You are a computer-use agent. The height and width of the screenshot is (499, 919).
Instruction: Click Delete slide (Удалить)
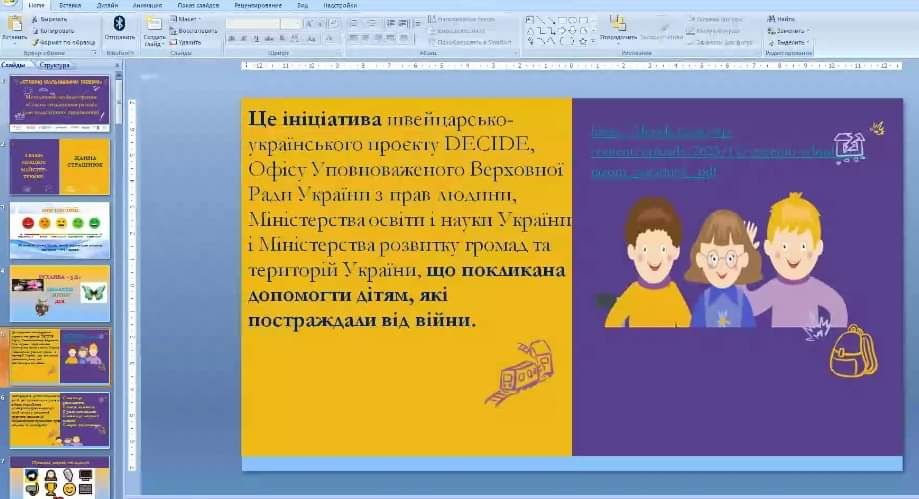tap(186, 42)
